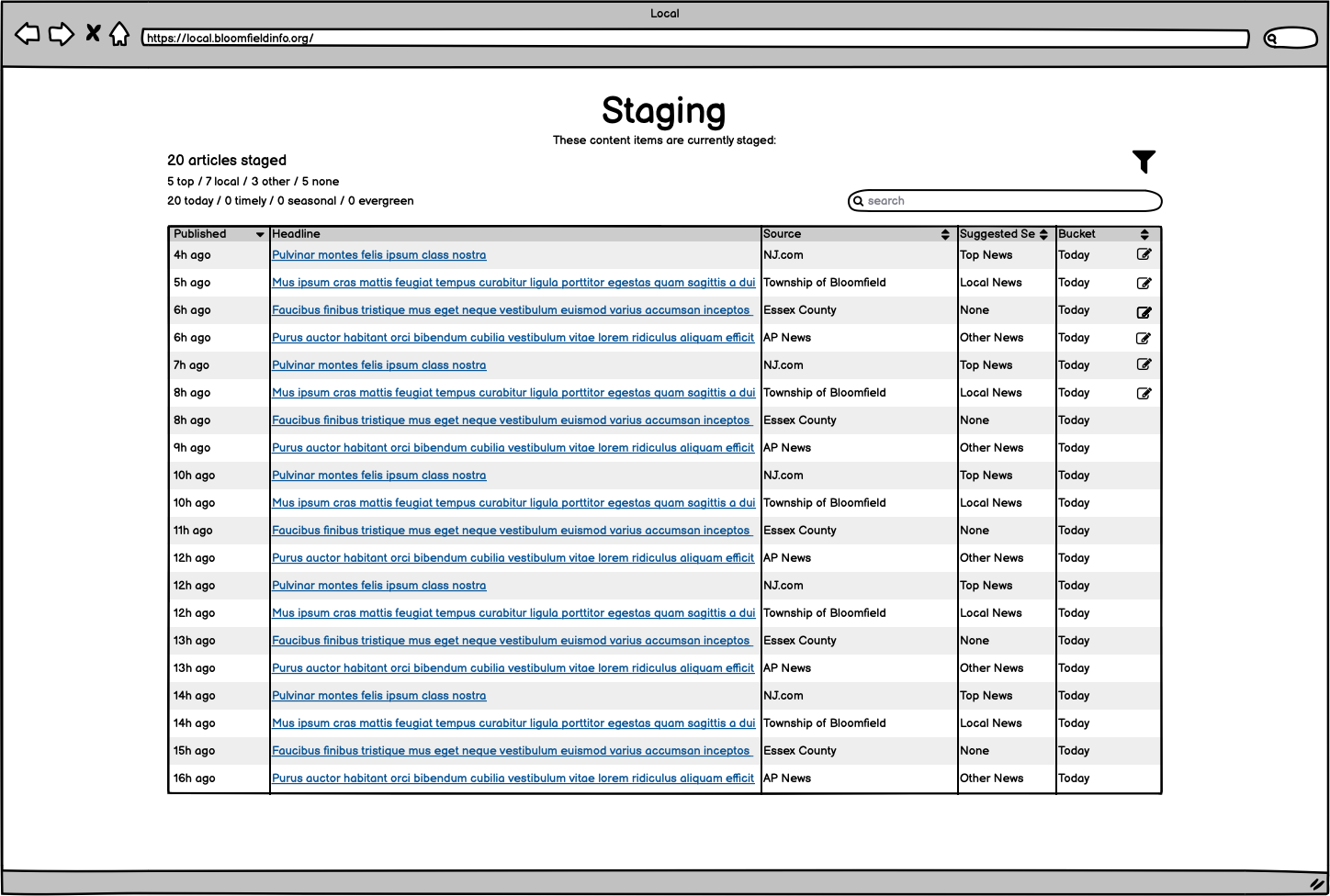Sort table by Source column
The image size is (1330, 896).
pyautogui.click(x=945, y=235)
